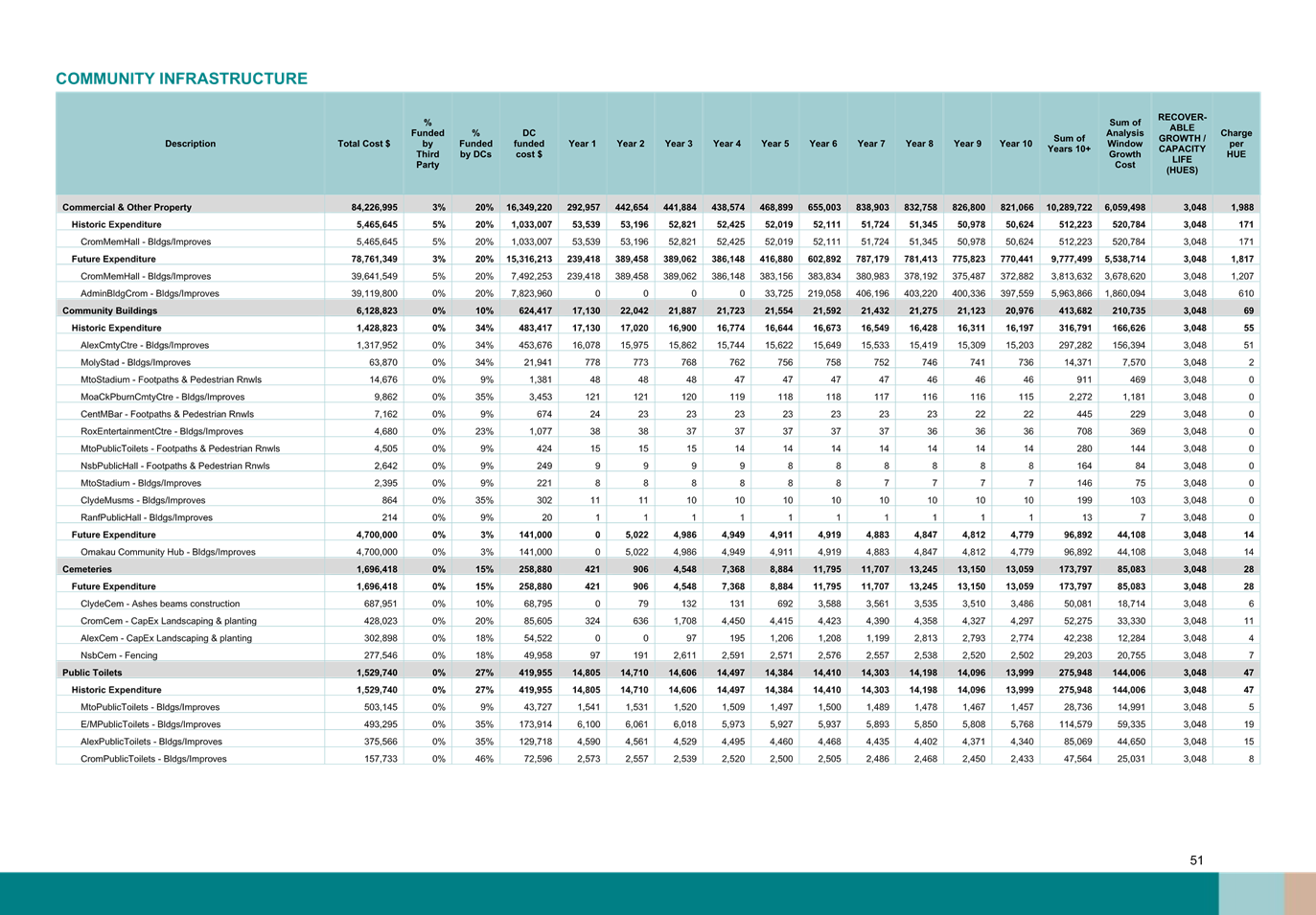This screenshot has width=1316, height=915.
Task: Click ClydeMusms - Bldgs/Improves label
Action: 143,500
